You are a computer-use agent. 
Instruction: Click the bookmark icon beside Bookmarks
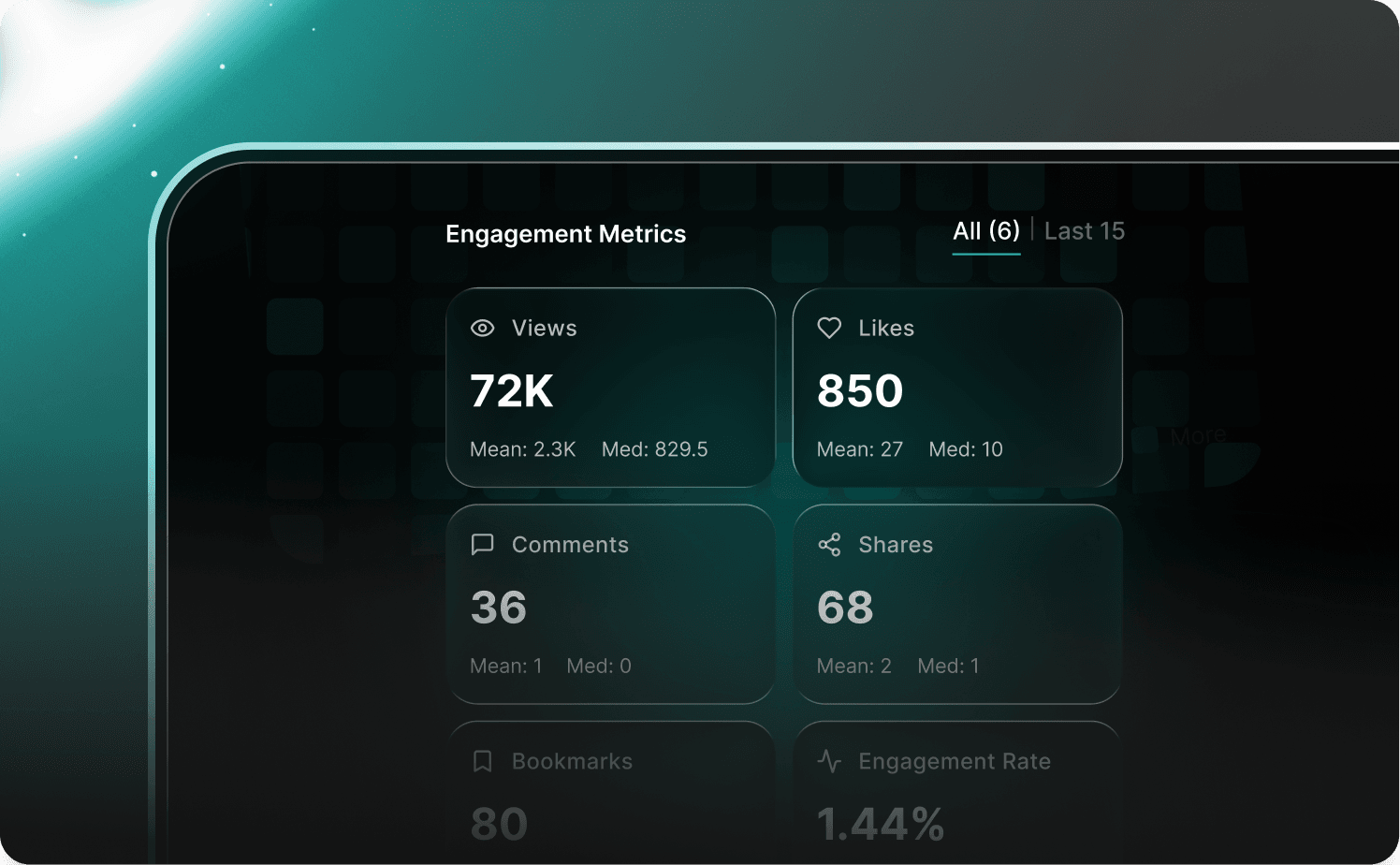point(482,761)
